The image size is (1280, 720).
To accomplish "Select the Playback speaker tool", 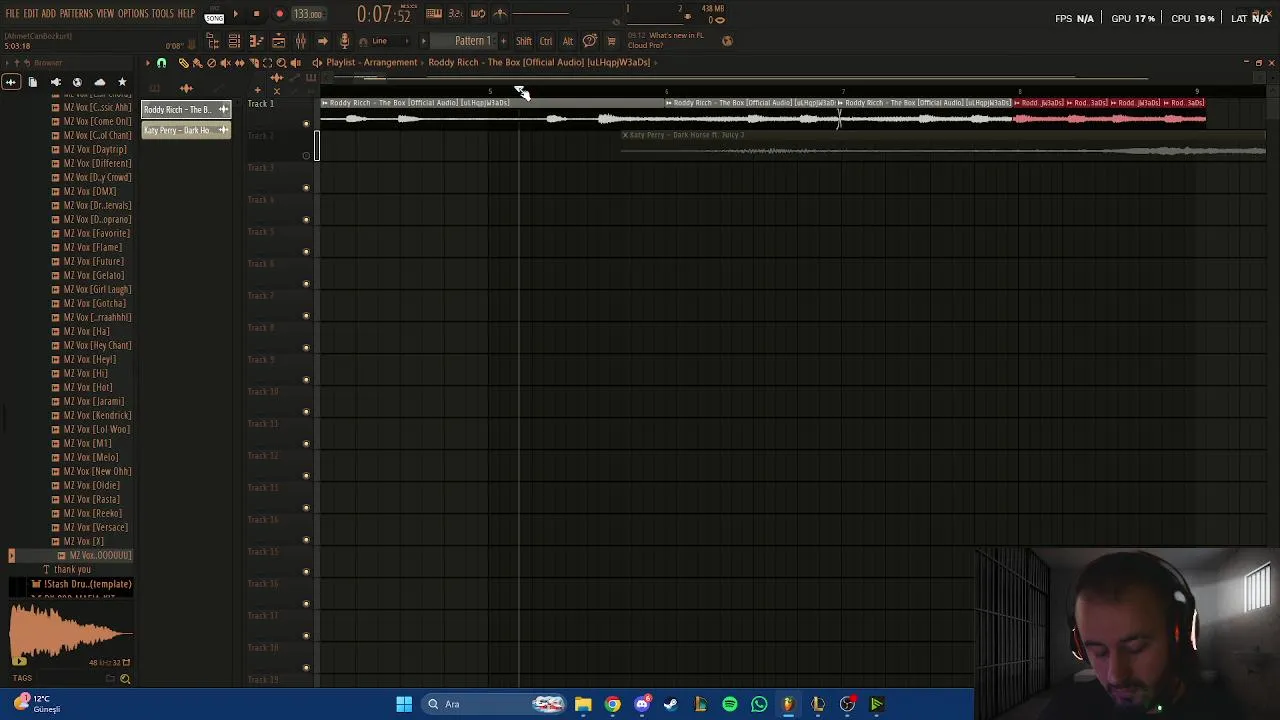I will coord(295,63).
